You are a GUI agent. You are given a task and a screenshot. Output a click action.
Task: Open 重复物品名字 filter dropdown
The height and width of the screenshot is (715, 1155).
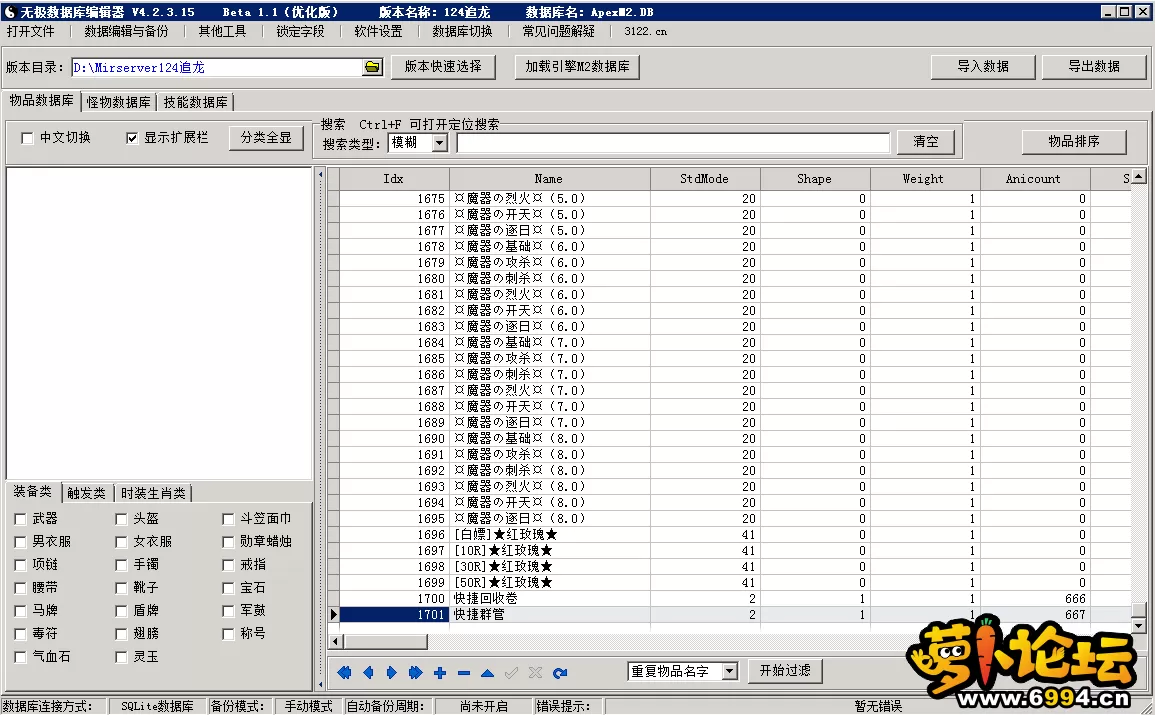[729, 671]
